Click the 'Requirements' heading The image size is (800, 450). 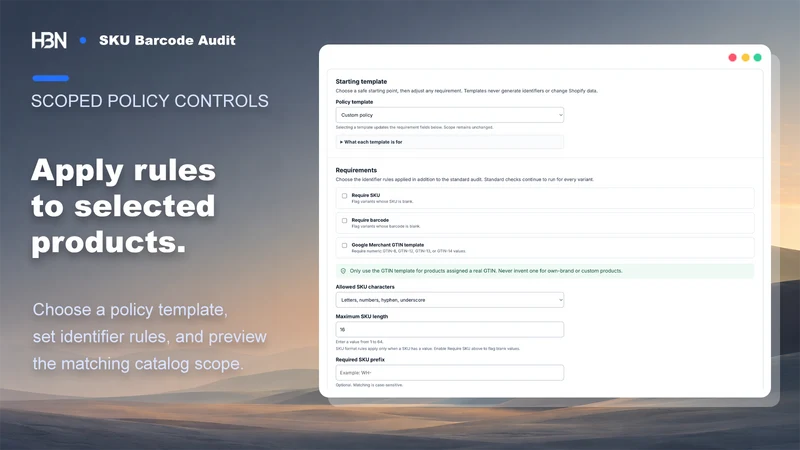tap(356, 170)
